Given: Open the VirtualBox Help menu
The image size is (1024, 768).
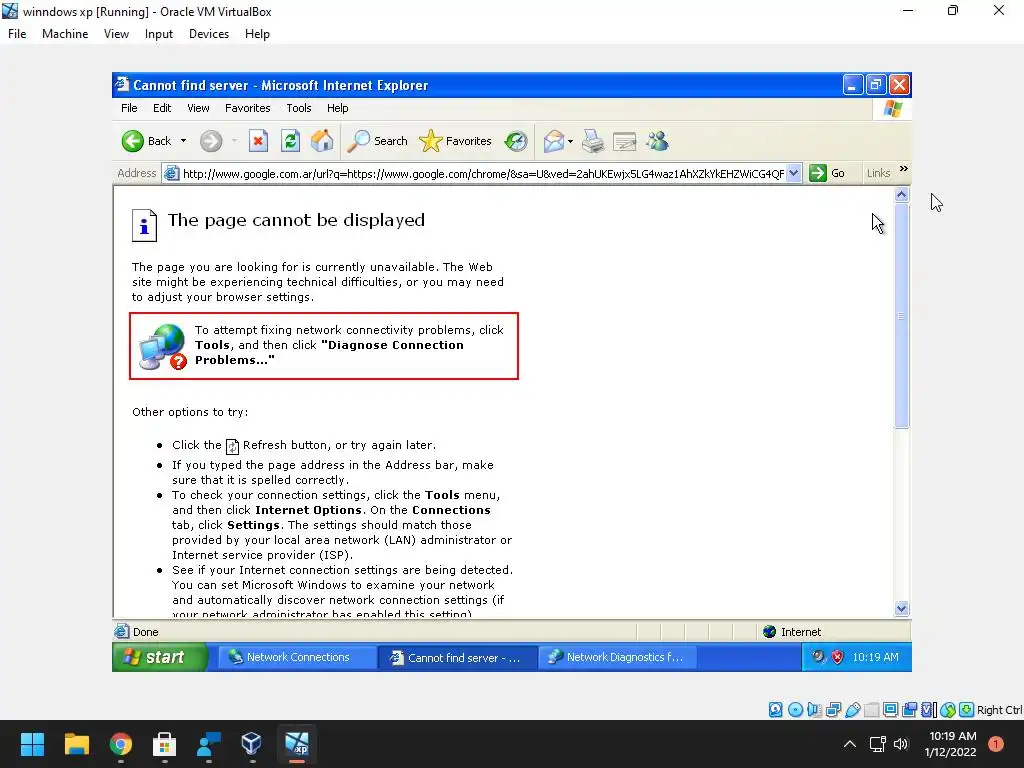Looking at the screenshot, I should click(257, 34).
